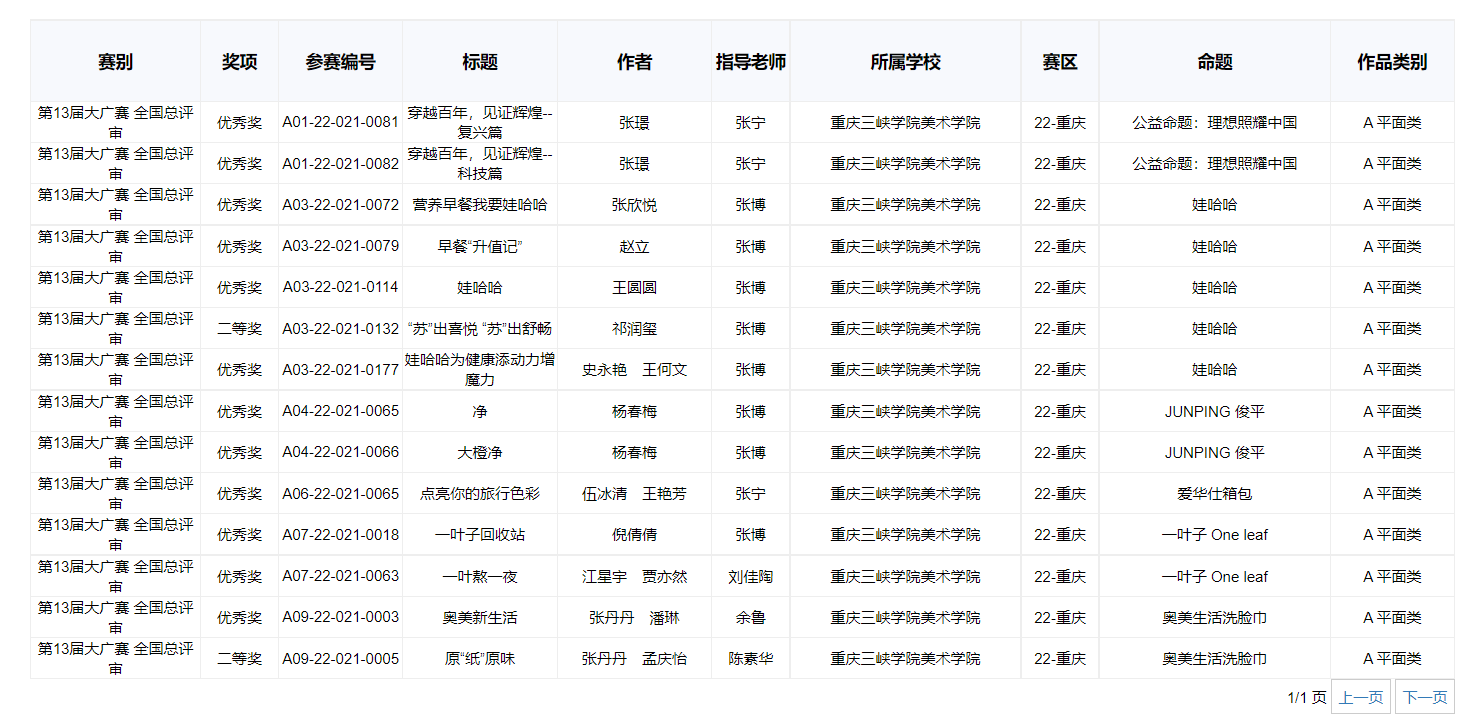The image size is (1470, 723).
Task: Click the 所属学校 column header
Action: tap(905, 62)
